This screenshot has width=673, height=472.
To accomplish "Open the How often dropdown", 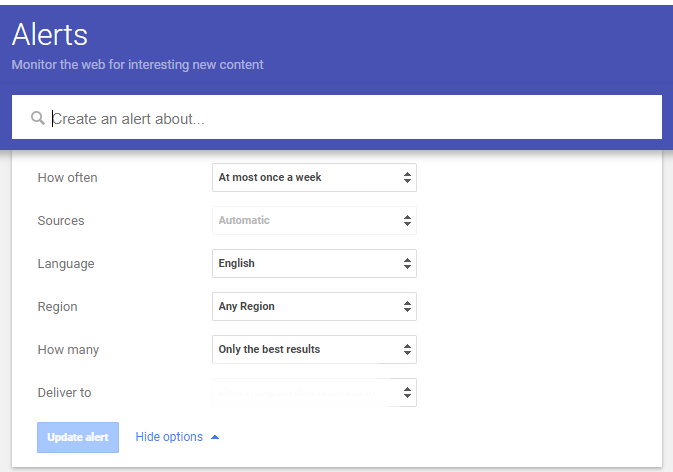I will click(x=314, y=178).
